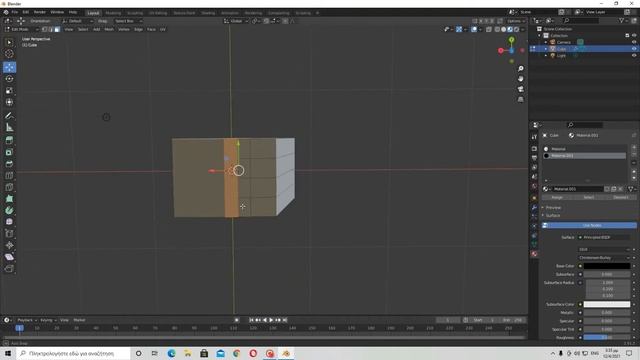
Task: Select the Bevel tool
Action: [9, 164]
